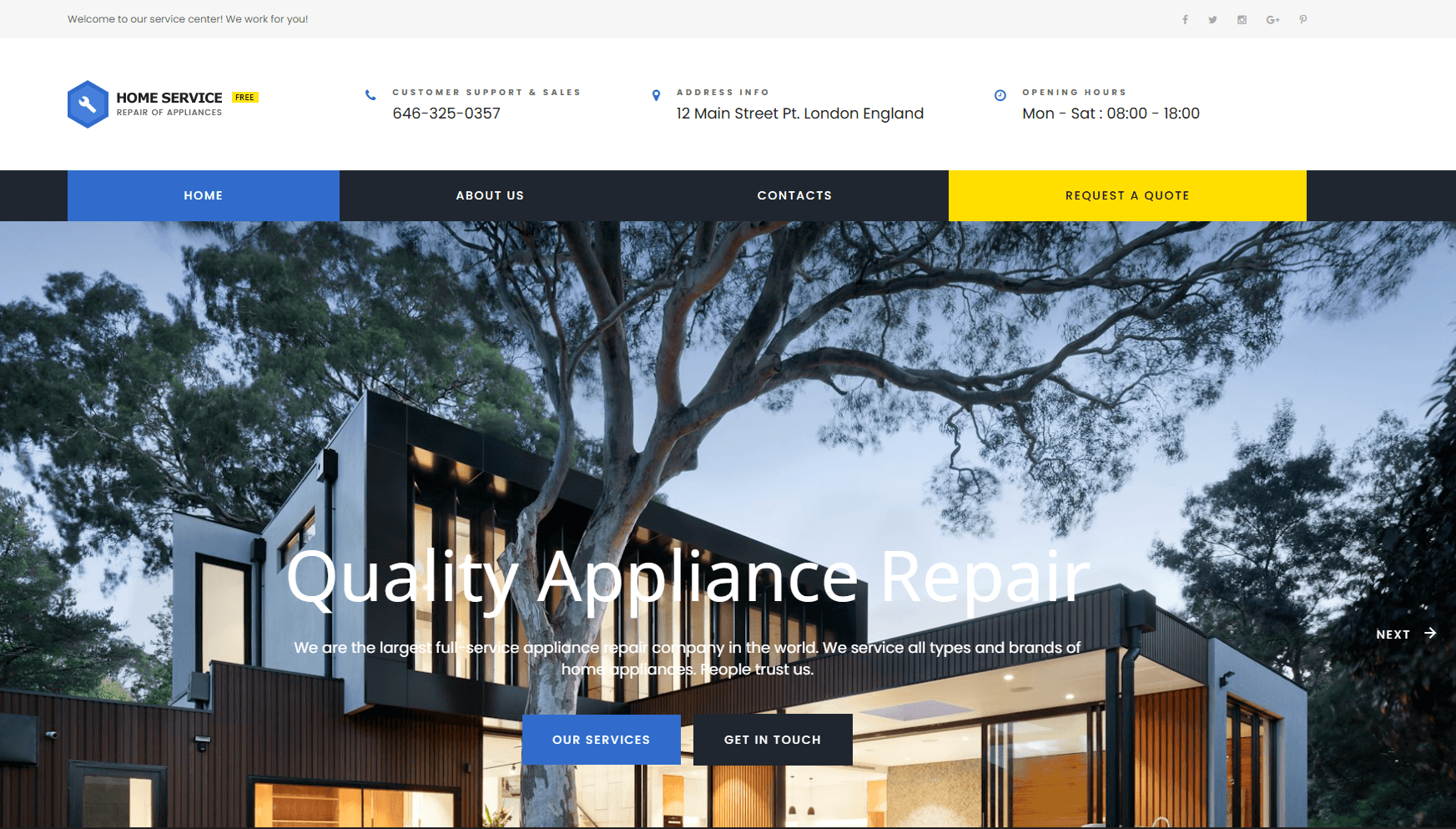Click the address 12 Main Street Pt. London England
The width and height of the screenshot is (1456, 829).
pos(800,114)
